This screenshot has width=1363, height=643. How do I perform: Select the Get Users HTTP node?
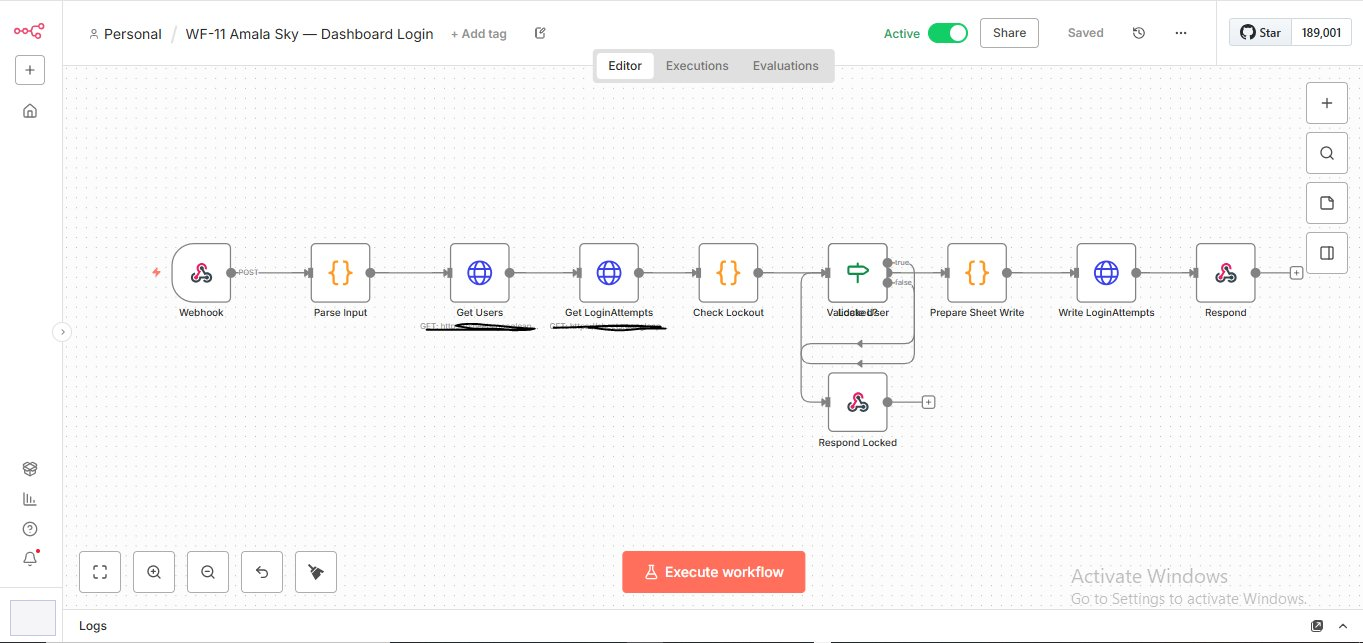pyautogui.click(x=480, y=272)
